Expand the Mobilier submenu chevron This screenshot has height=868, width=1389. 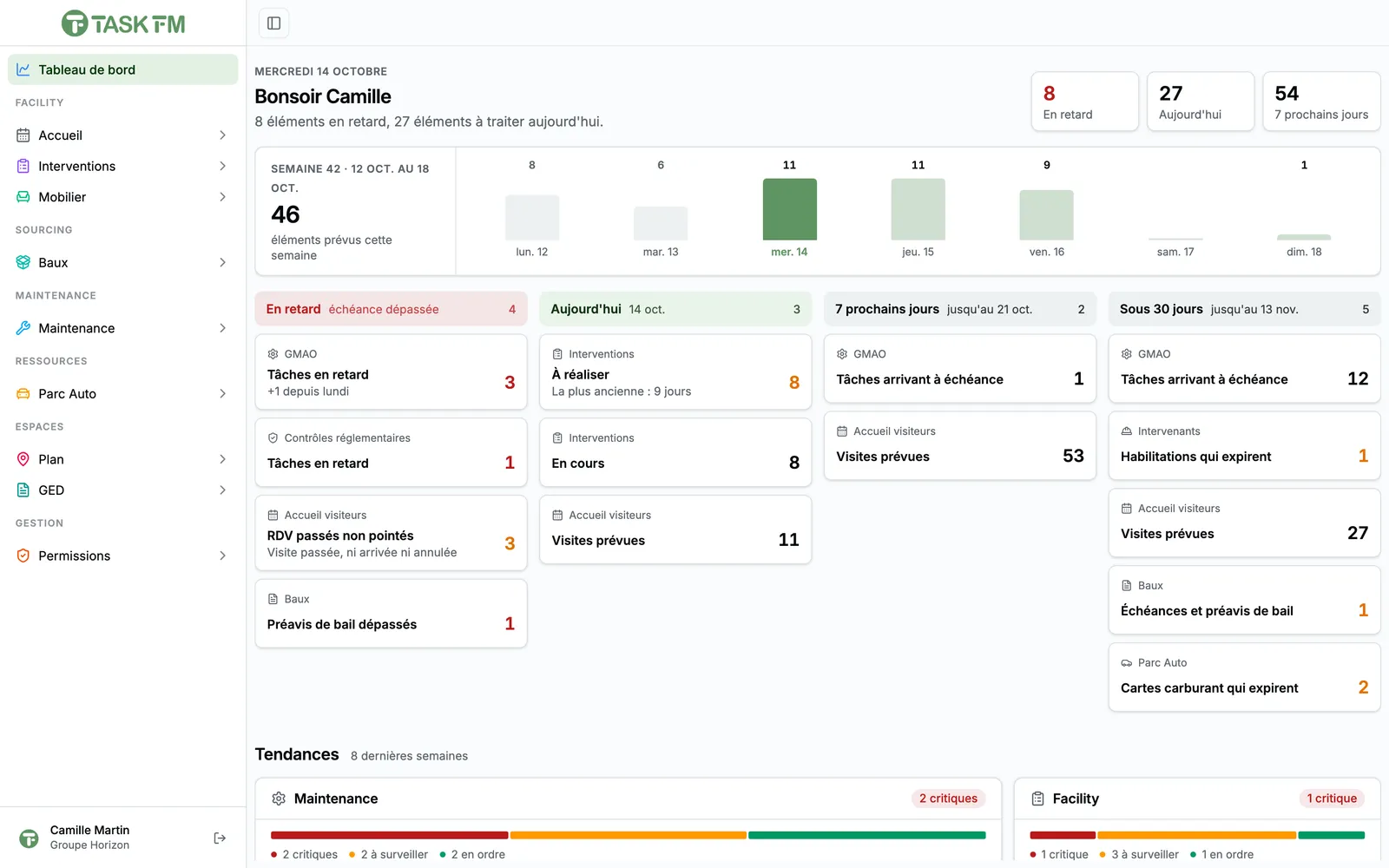(x=222, y=197)
